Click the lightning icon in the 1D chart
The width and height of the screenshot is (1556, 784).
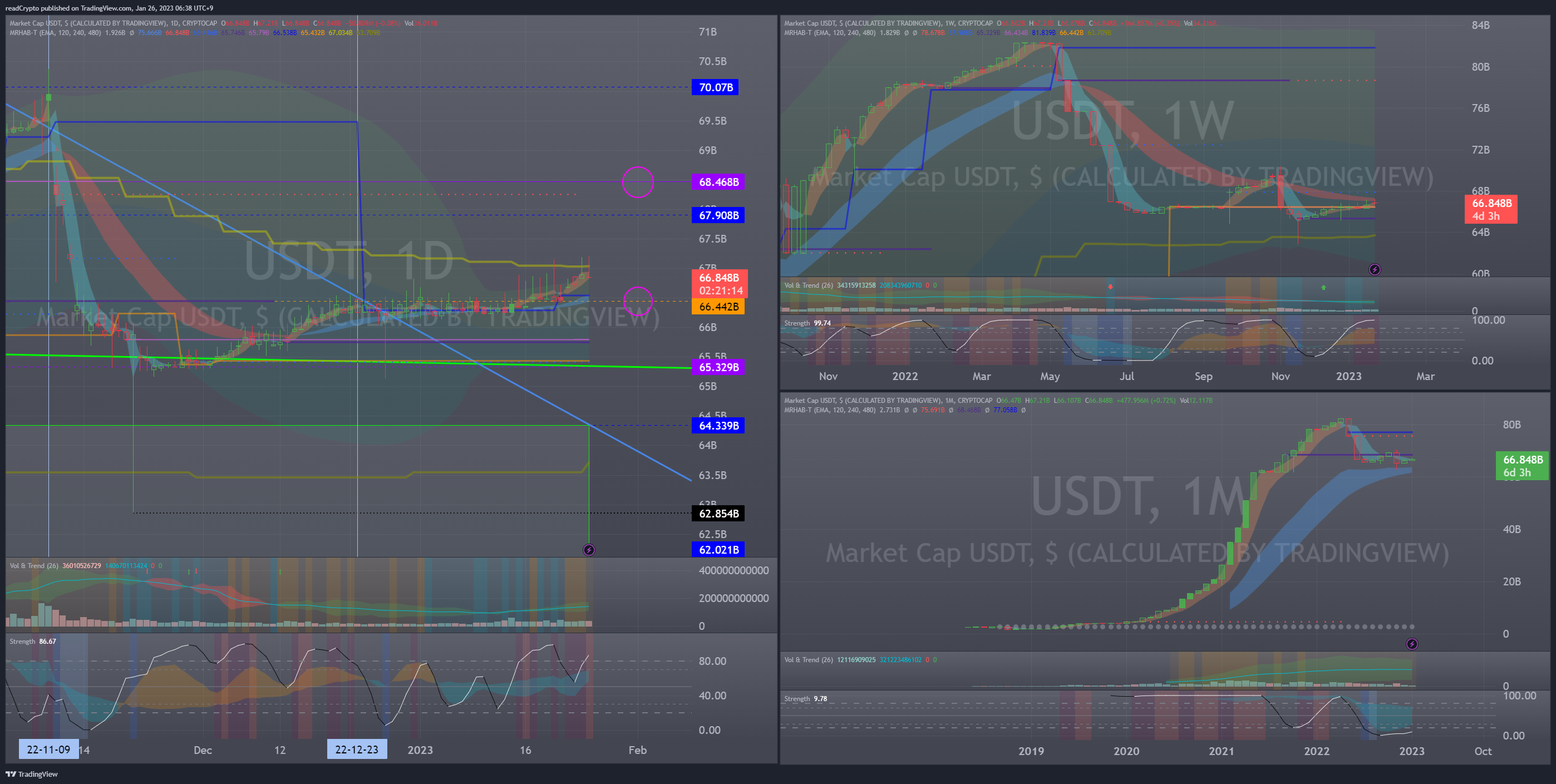589,550
